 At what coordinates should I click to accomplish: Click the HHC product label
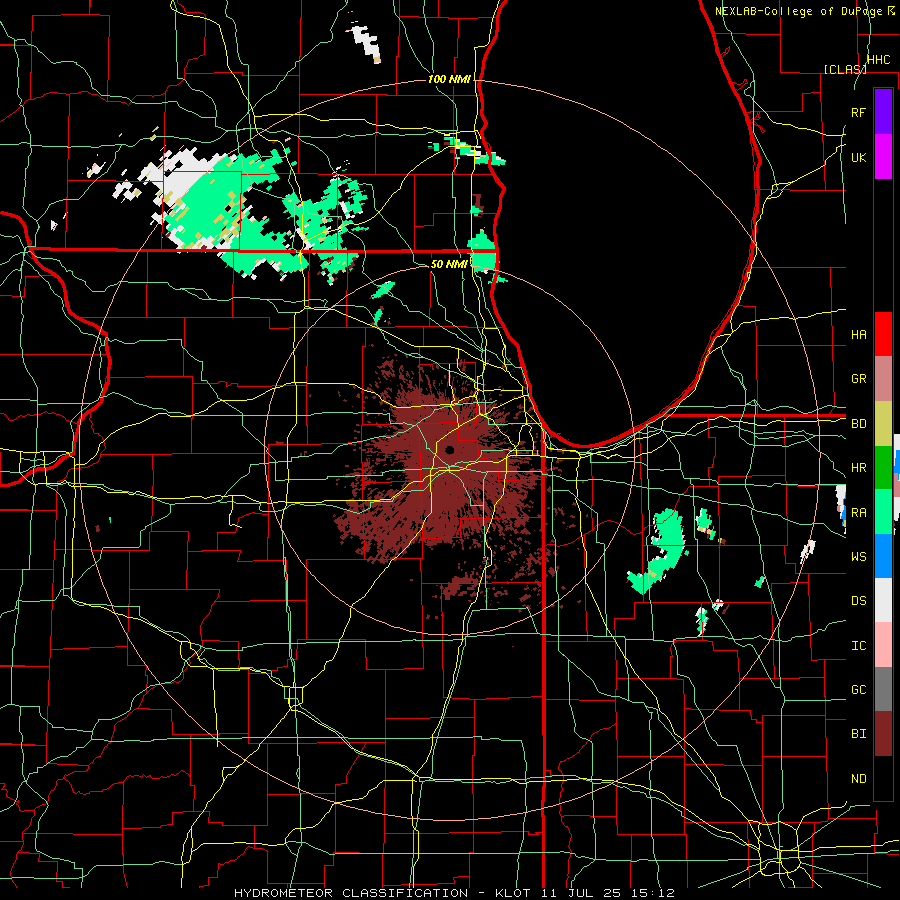click(x=878, y=60)
